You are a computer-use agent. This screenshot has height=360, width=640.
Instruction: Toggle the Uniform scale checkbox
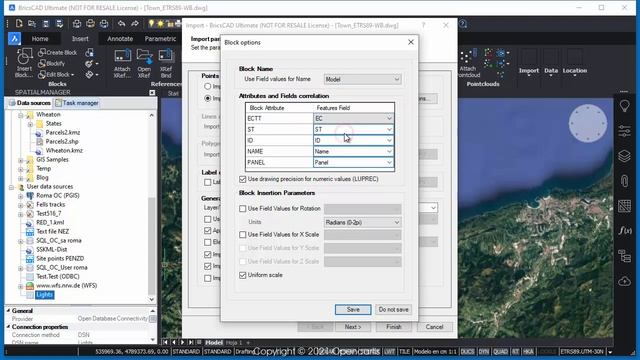243,275
